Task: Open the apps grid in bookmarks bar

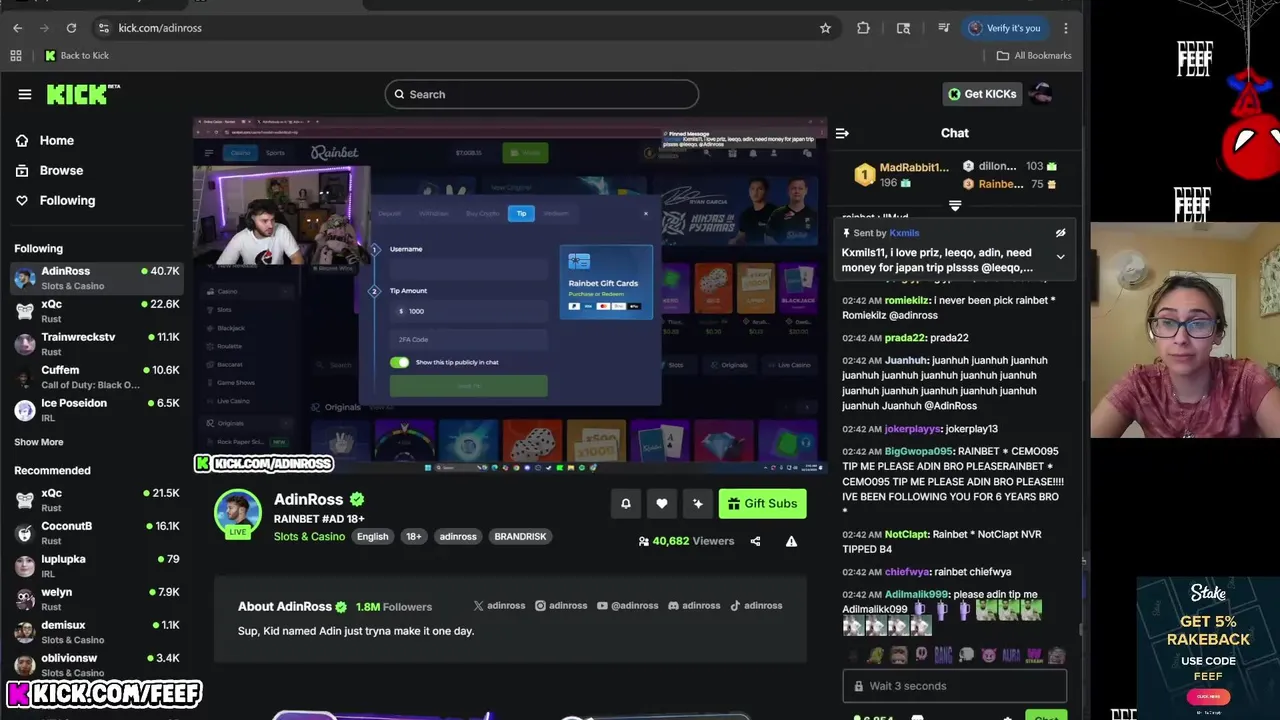Action: click(16, 56)
